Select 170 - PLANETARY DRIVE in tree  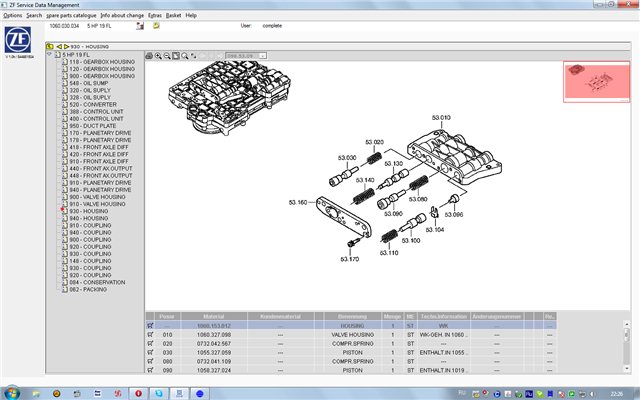(x=100, y=133)
